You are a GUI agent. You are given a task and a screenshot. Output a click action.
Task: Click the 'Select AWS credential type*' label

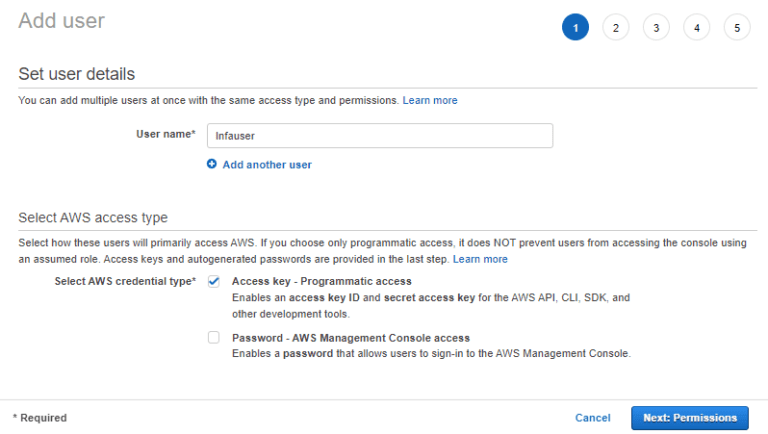point(125,282)
